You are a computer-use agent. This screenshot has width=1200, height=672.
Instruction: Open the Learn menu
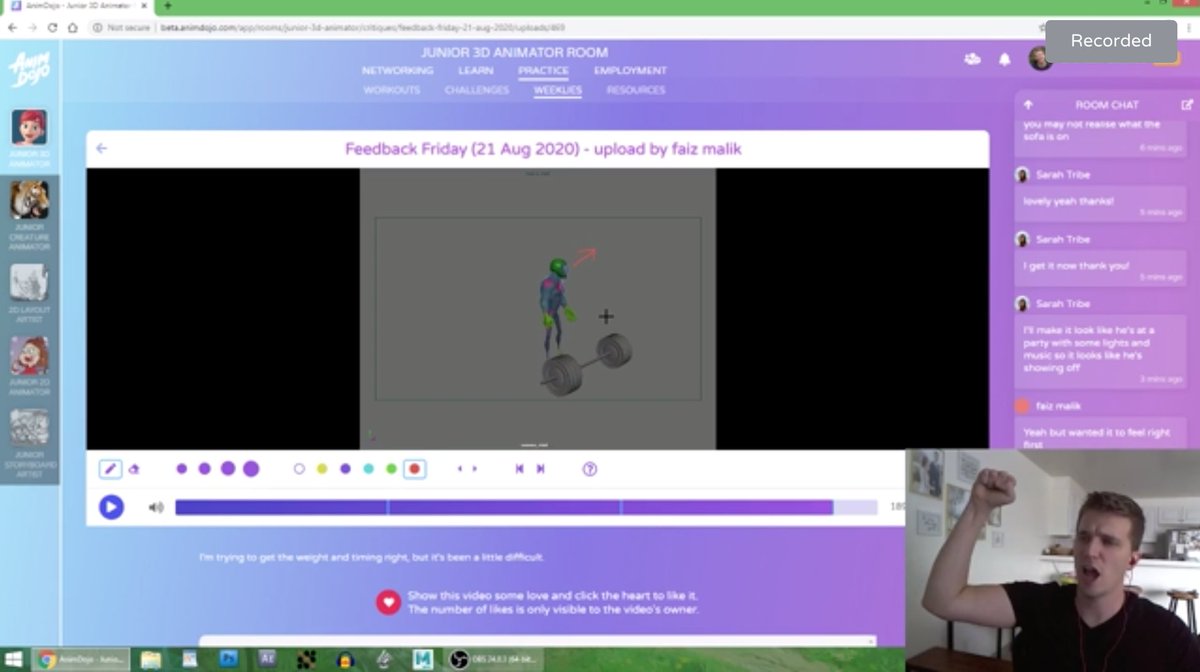(x=476, y=71)
